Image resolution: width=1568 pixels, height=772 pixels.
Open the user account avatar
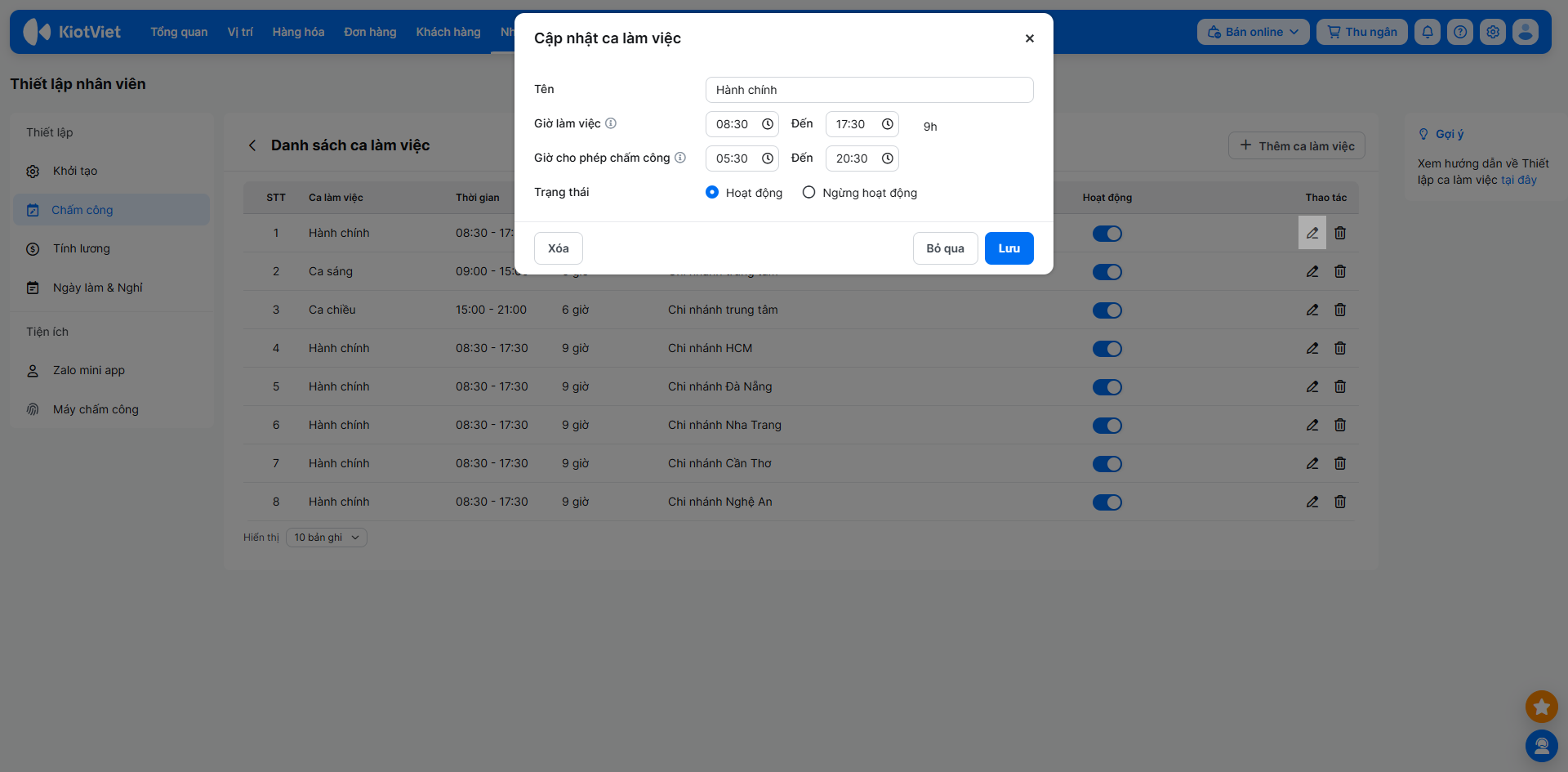1526,32
